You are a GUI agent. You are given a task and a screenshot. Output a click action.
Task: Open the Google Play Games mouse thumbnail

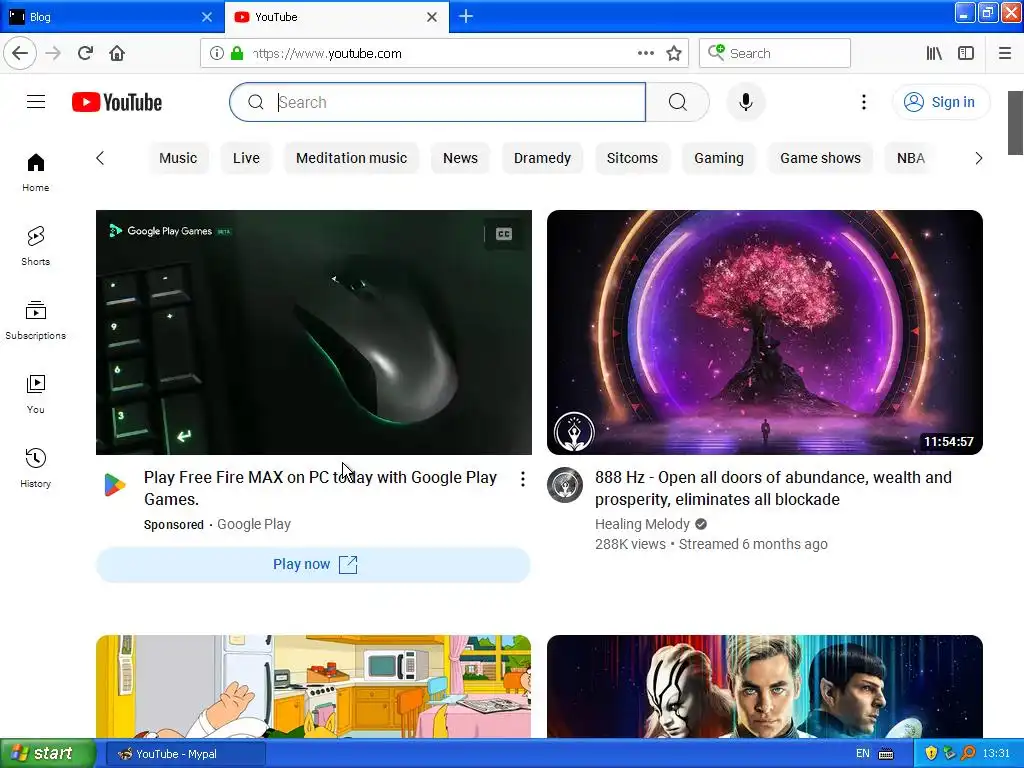point(313,332)
